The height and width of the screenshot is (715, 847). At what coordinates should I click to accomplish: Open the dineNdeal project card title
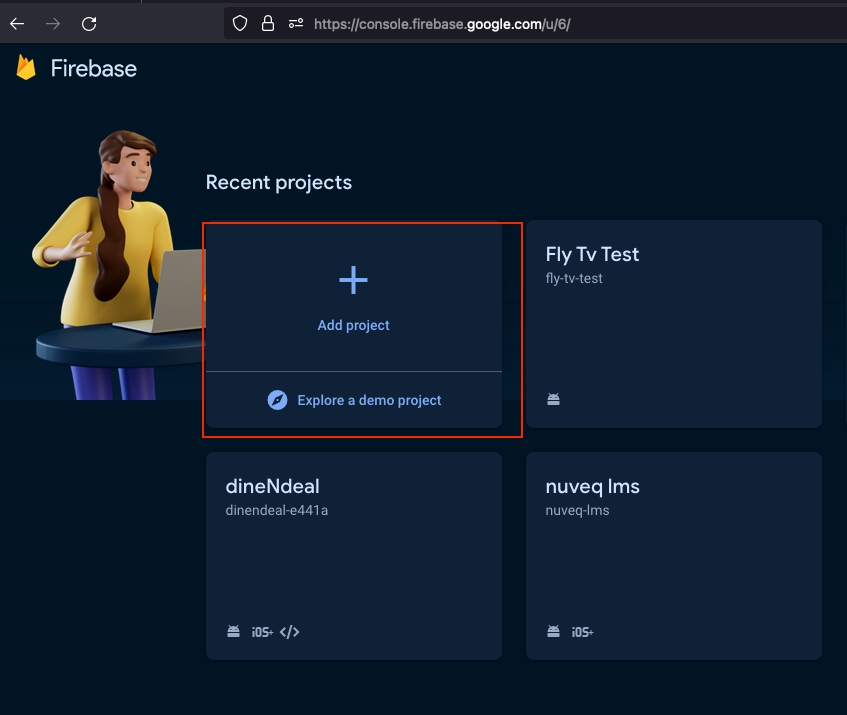[x=272, y=486]
